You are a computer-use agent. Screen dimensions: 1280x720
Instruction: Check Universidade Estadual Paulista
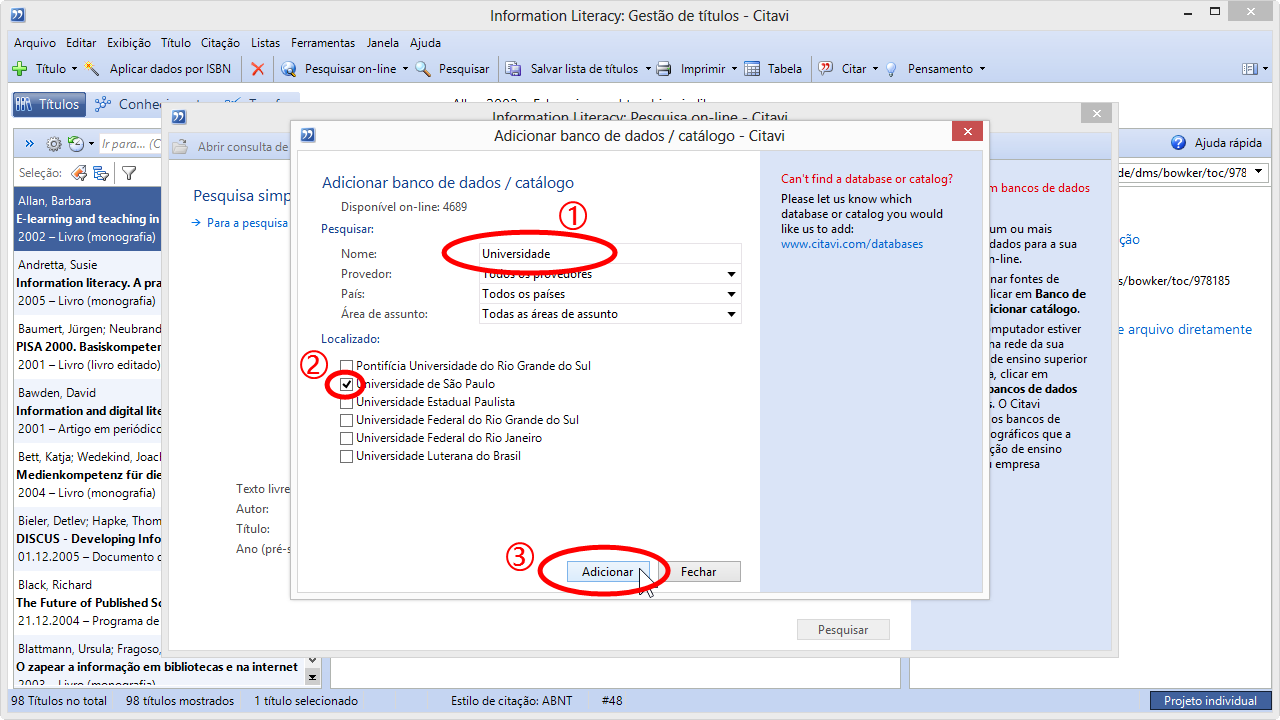pyautogui.click(x=347, y=402)
